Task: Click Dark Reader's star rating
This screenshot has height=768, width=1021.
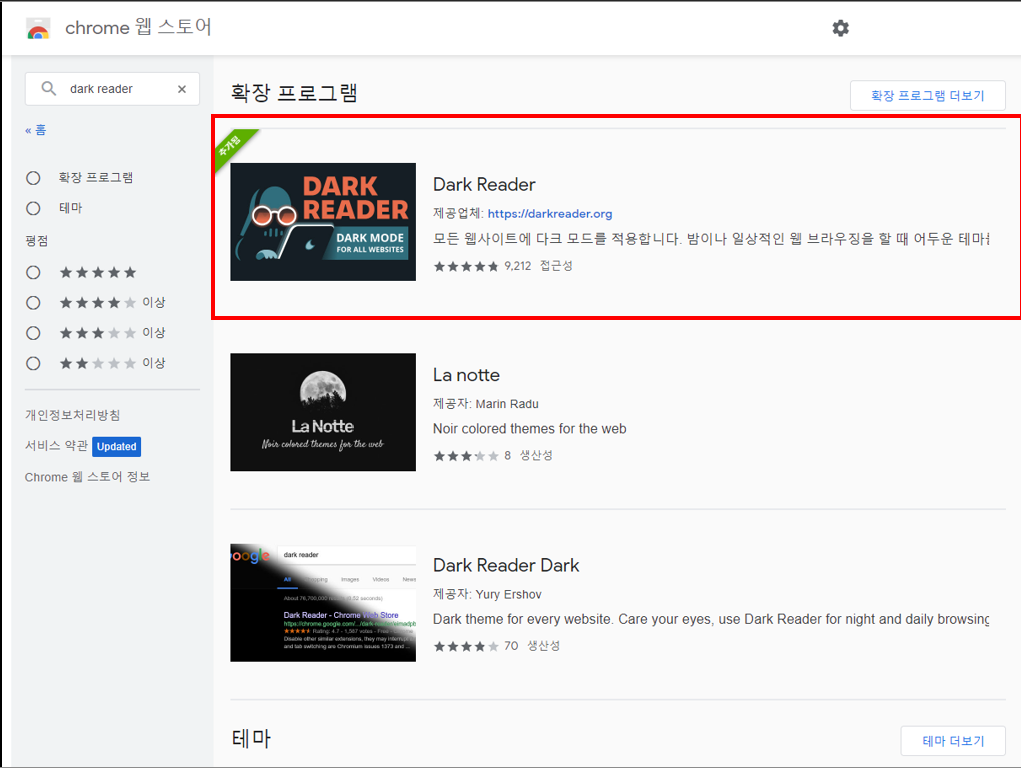Action: point(466,266)
